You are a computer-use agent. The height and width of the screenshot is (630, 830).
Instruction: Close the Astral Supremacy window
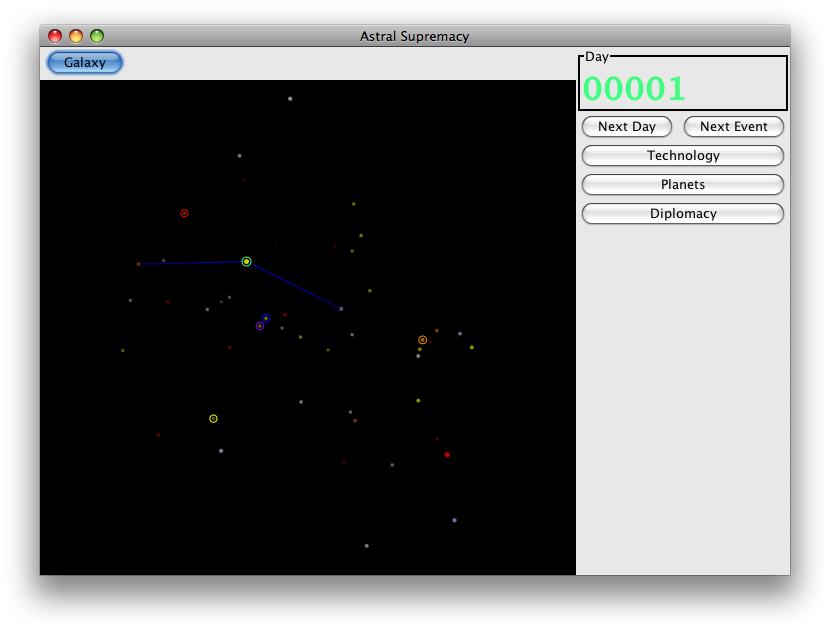(55, 36)
